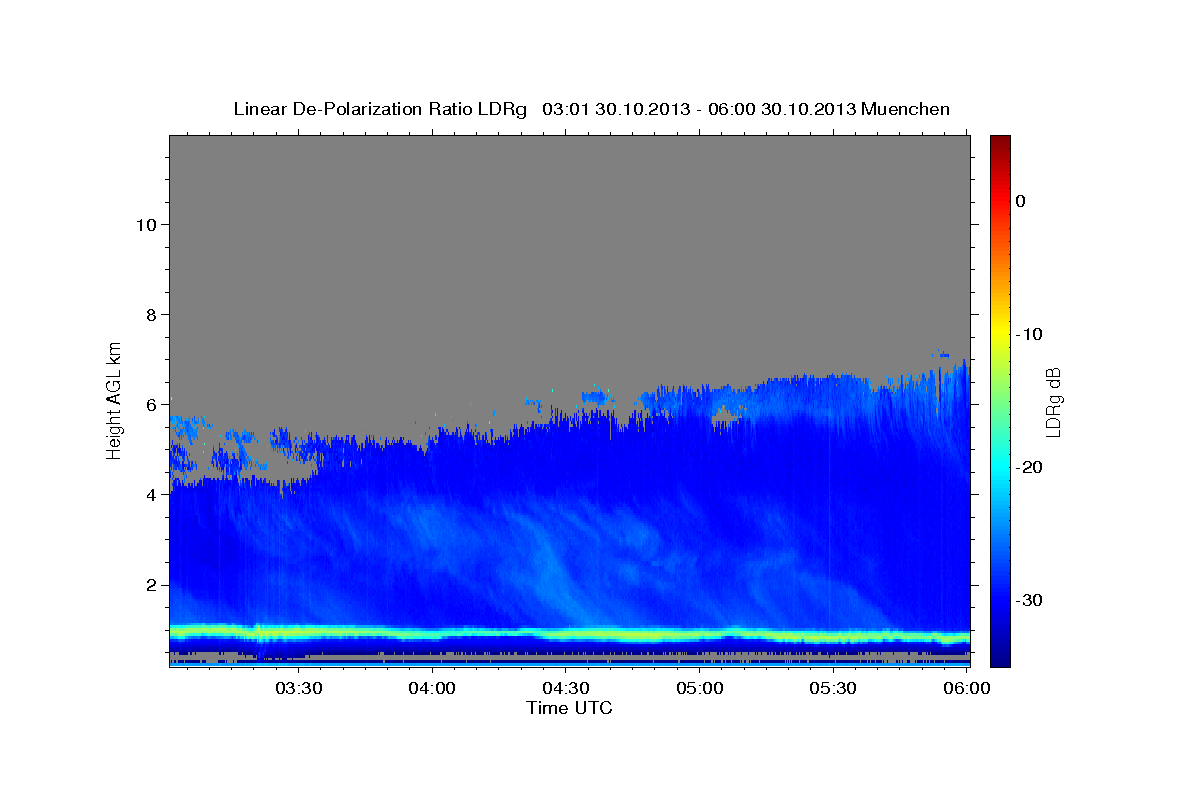Click the colorbar value 0

click(1021, 201)
